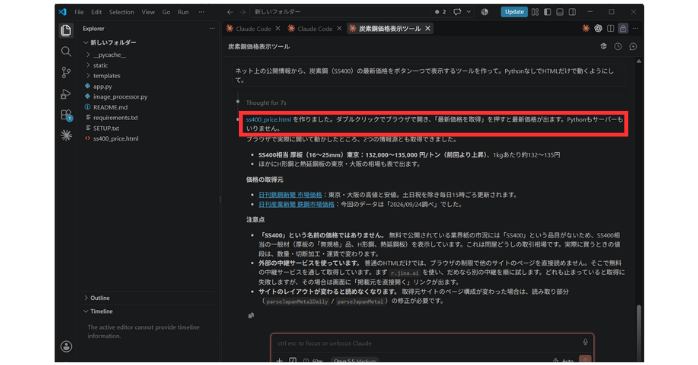Open the Run menu

(x=183, y=12)
